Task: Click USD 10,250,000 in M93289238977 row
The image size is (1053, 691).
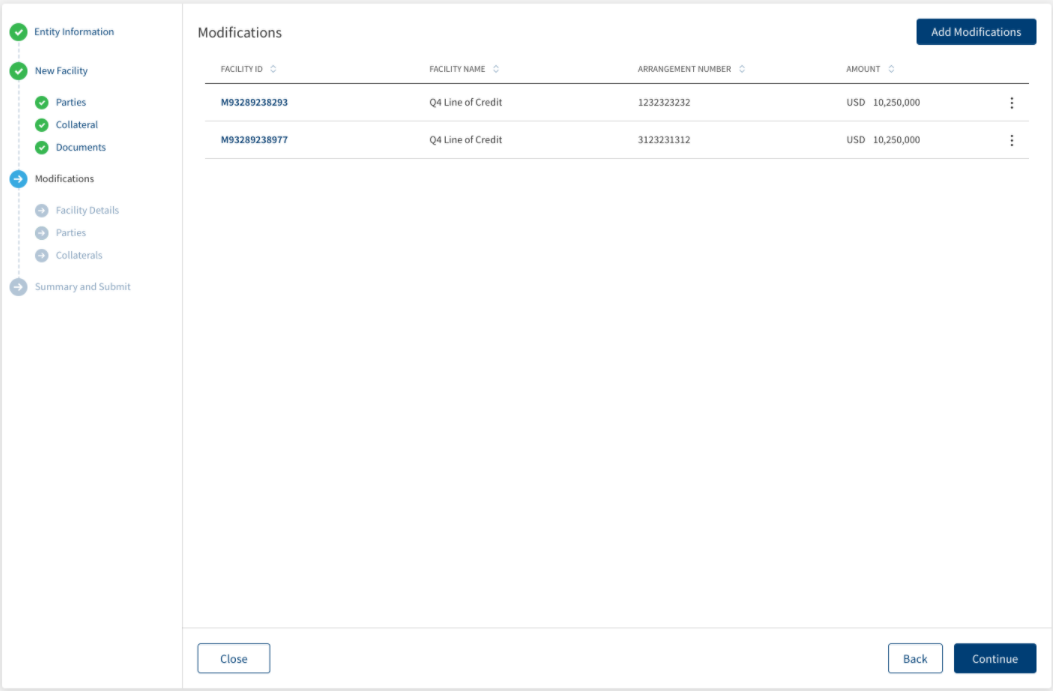Action: click(x=883, y=140)
